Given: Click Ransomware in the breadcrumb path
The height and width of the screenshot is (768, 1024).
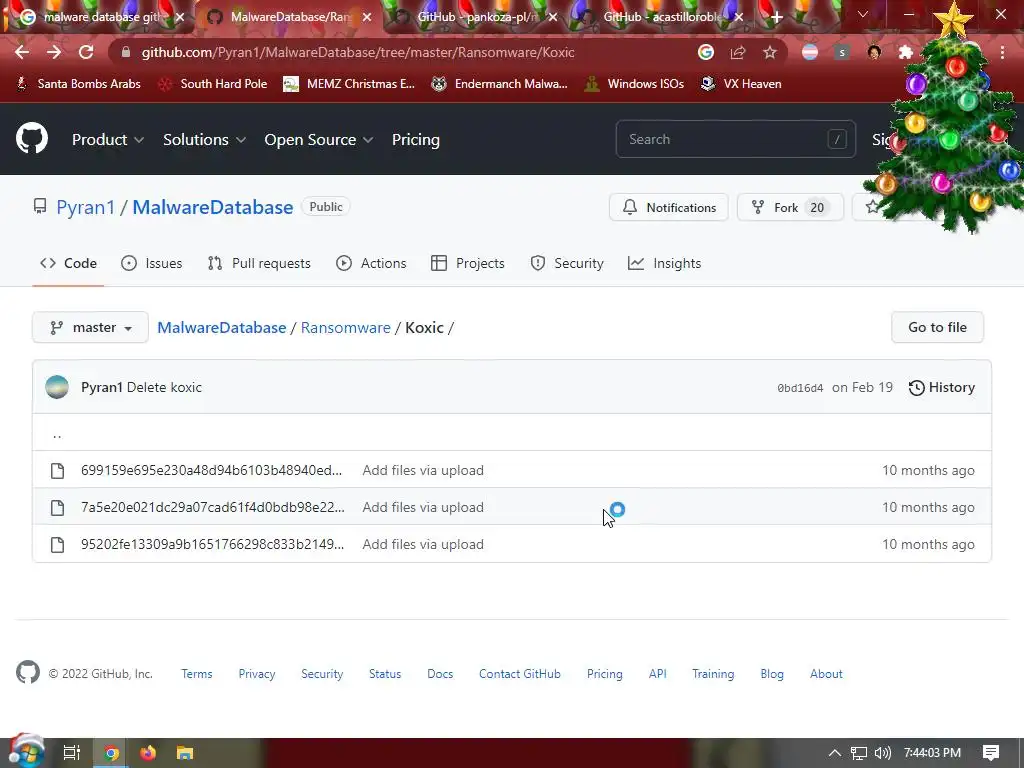Looking at the screenshot, I should pos(345,327).
